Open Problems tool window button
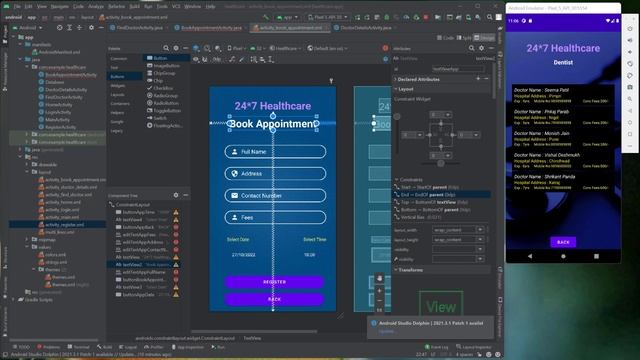This screenshot has height=360, width=640. pyautogui.click(x=48, y=347)
